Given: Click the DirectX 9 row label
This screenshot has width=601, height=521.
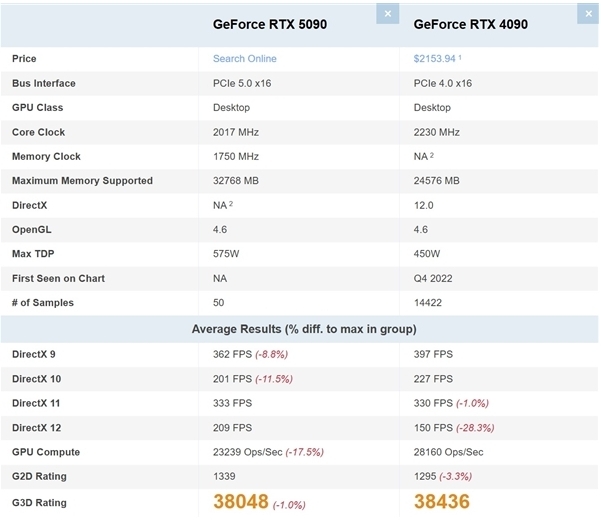Looking at the screenshot, I should tap(34, 354).
